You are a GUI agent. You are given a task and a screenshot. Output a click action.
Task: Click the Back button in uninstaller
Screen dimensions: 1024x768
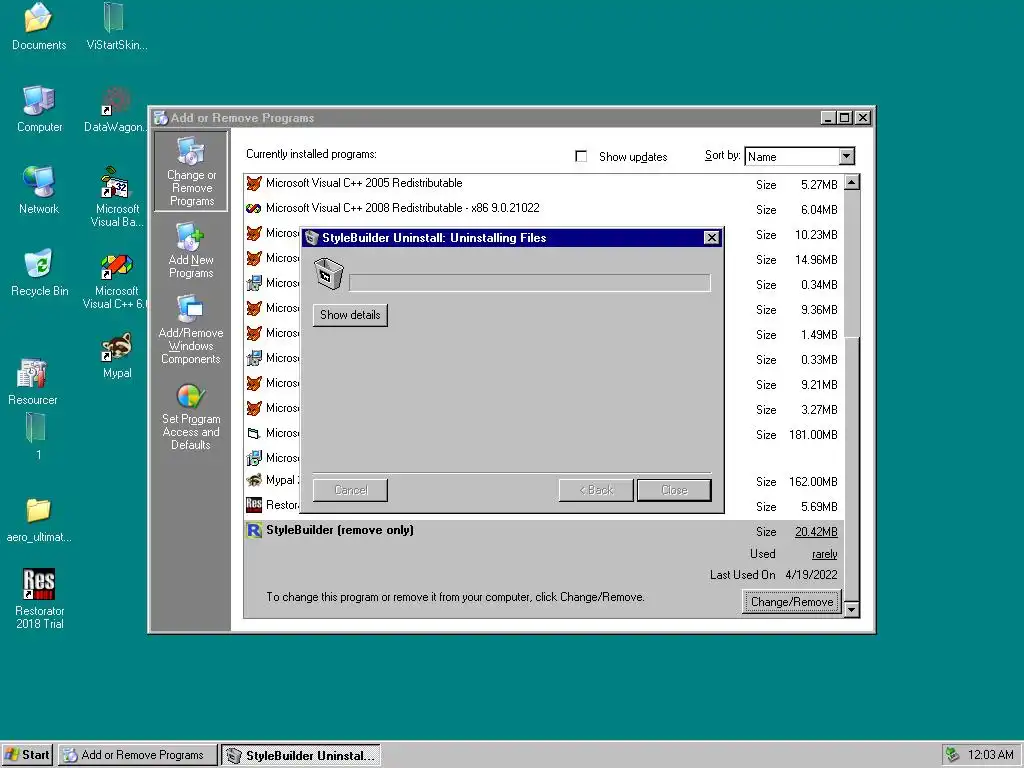tap(596, 490)
